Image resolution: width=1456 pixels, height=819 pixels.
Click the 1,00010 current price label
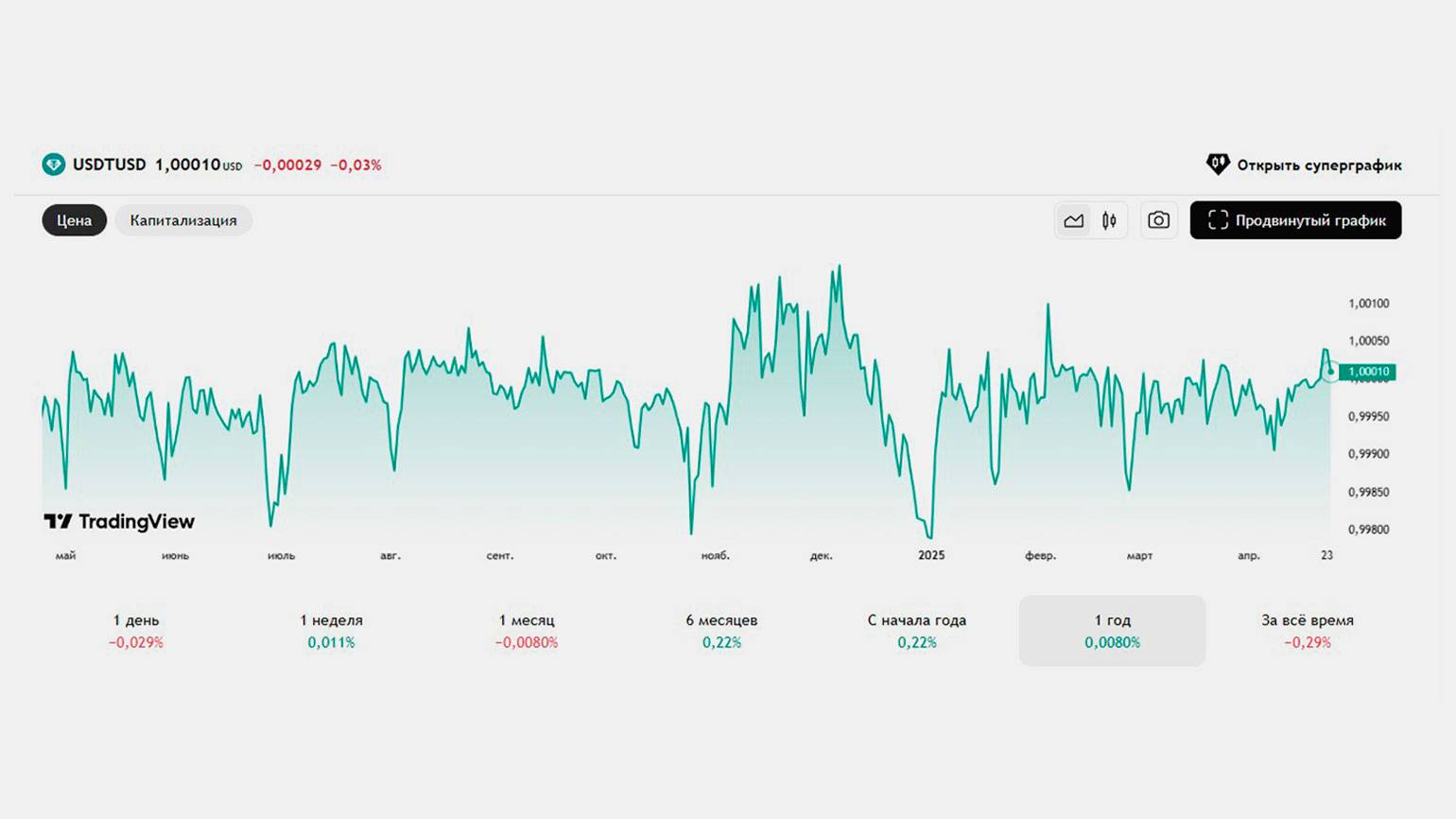coord(1368,372)
